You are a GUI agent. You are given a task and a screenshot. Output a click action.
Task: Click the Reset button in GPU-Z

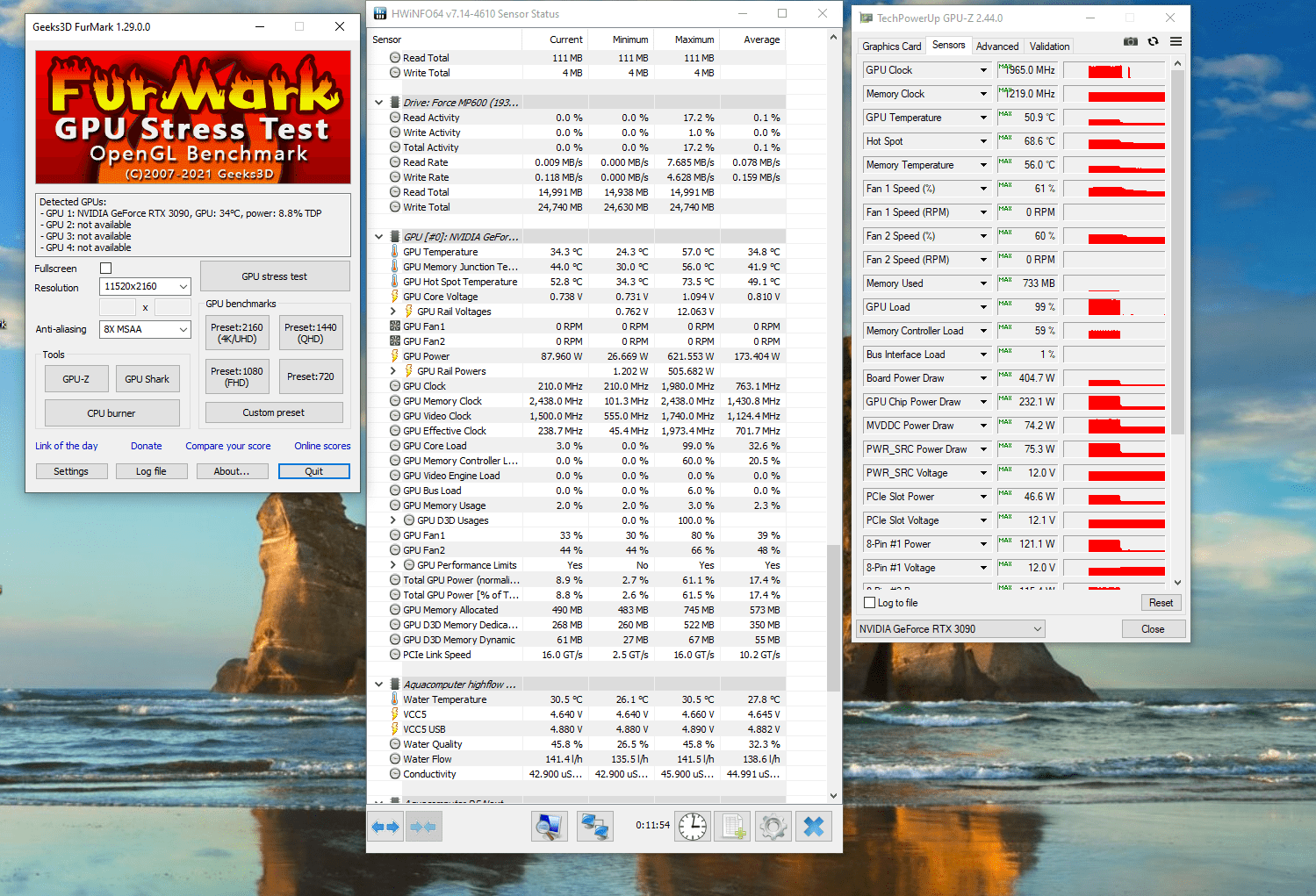tap(1161, 603)
